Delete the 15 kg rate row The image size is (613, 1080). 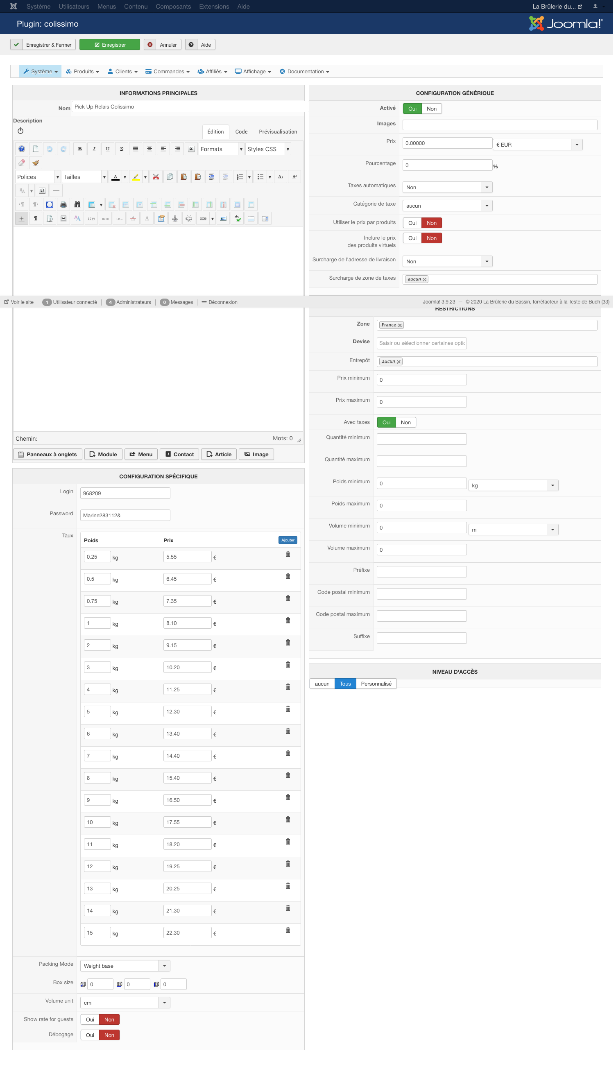pyautogui.click(x=288, y=931)
